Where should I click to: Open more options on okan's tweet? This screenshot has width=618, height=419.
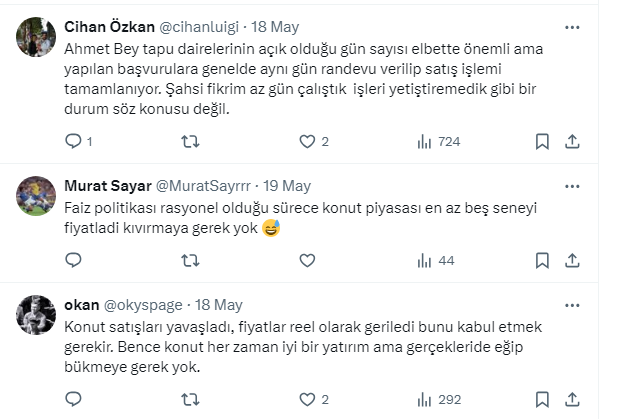571,305
